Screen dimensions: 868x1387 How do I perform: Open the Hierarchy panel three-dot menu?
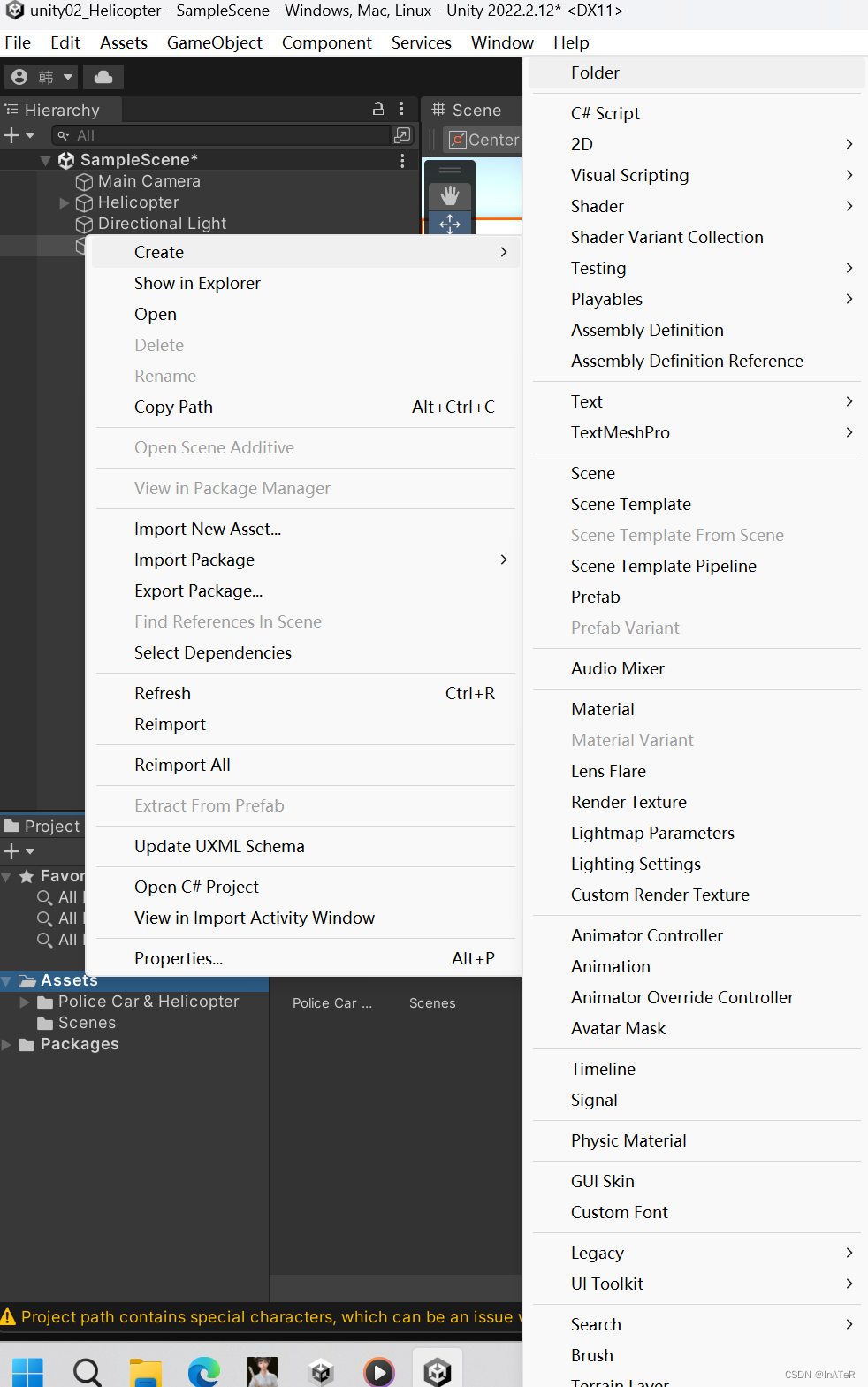pos(401,109)
